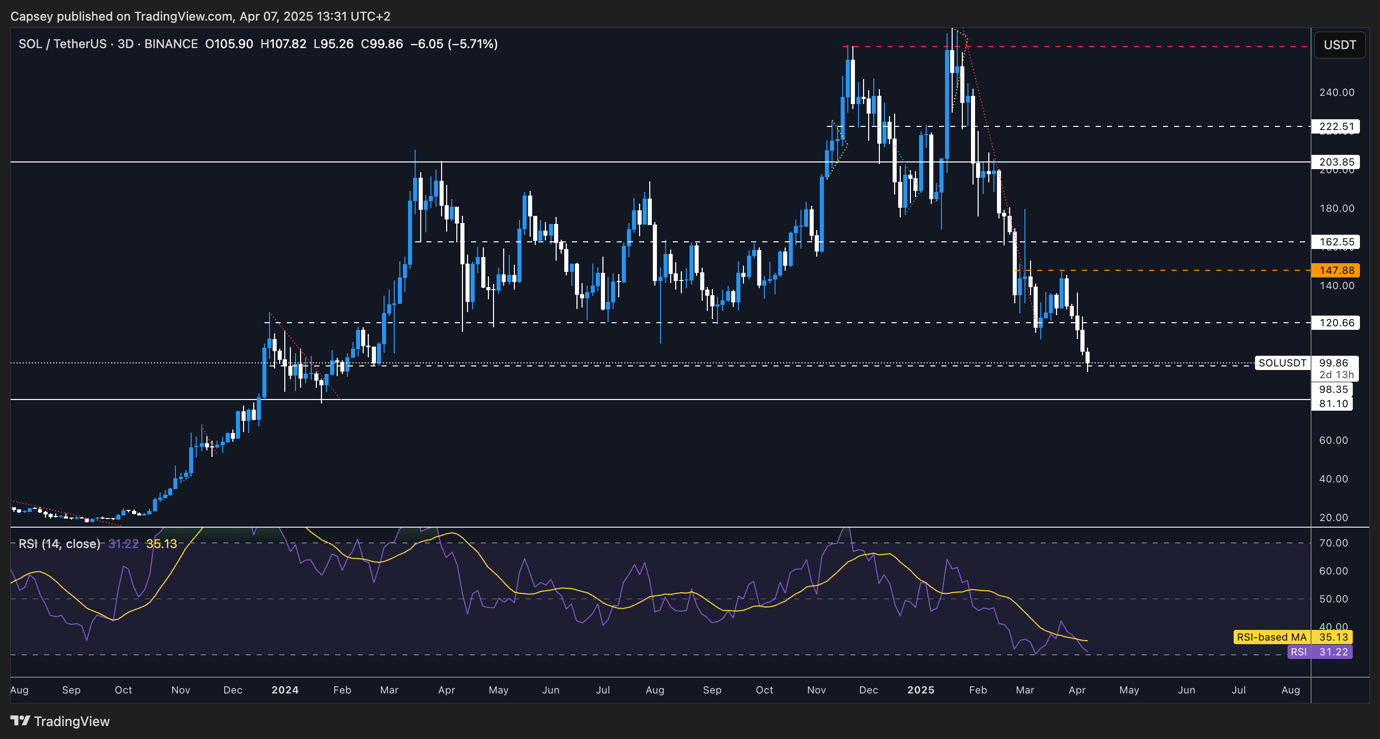Image resolution: width=1380 pixels, height=739 pixels.
Task: Click the 2024 year marker on time axis
Action: (285, 690)
